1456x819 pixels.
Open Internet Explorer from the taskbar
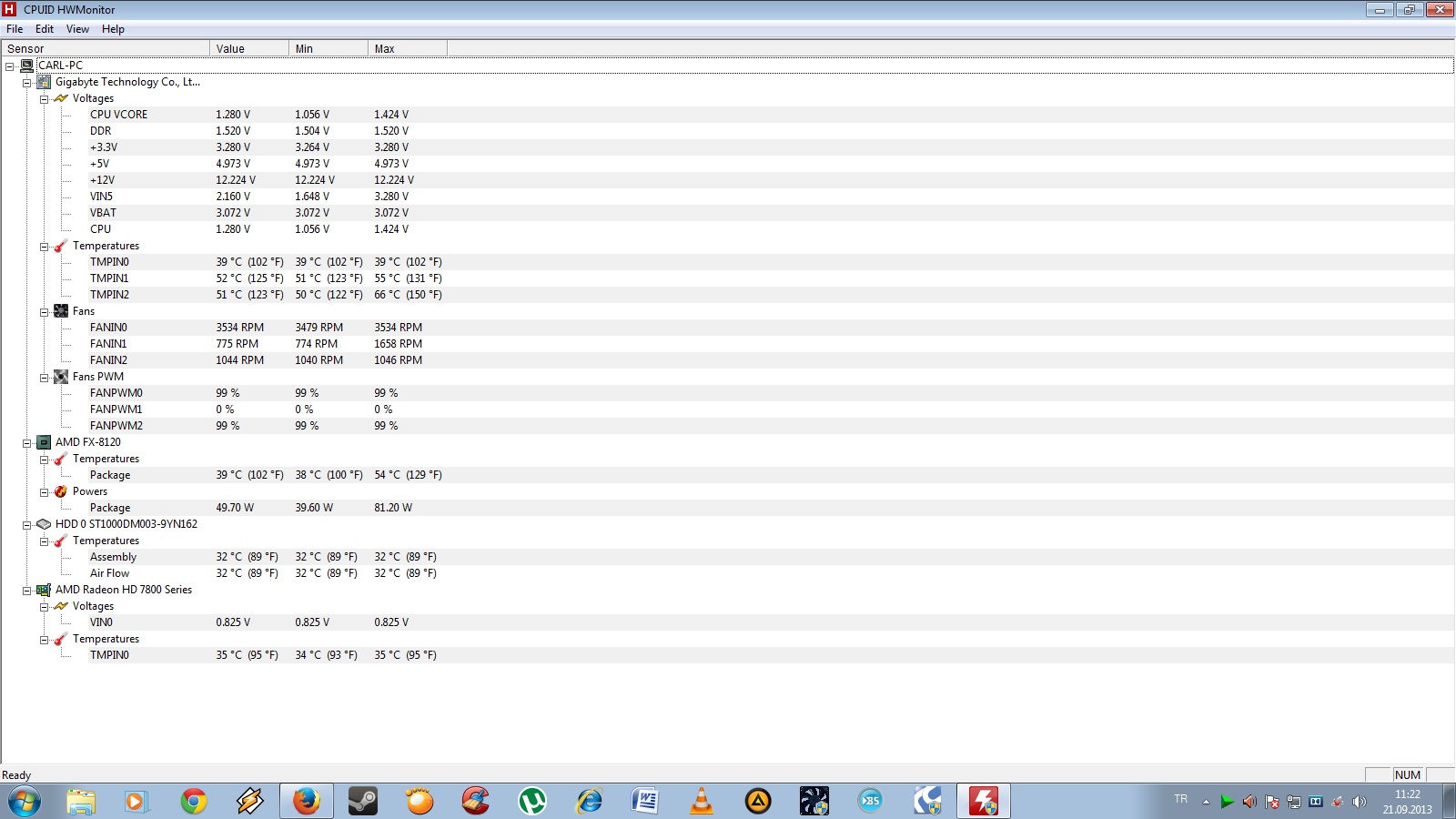pos(589,802)
